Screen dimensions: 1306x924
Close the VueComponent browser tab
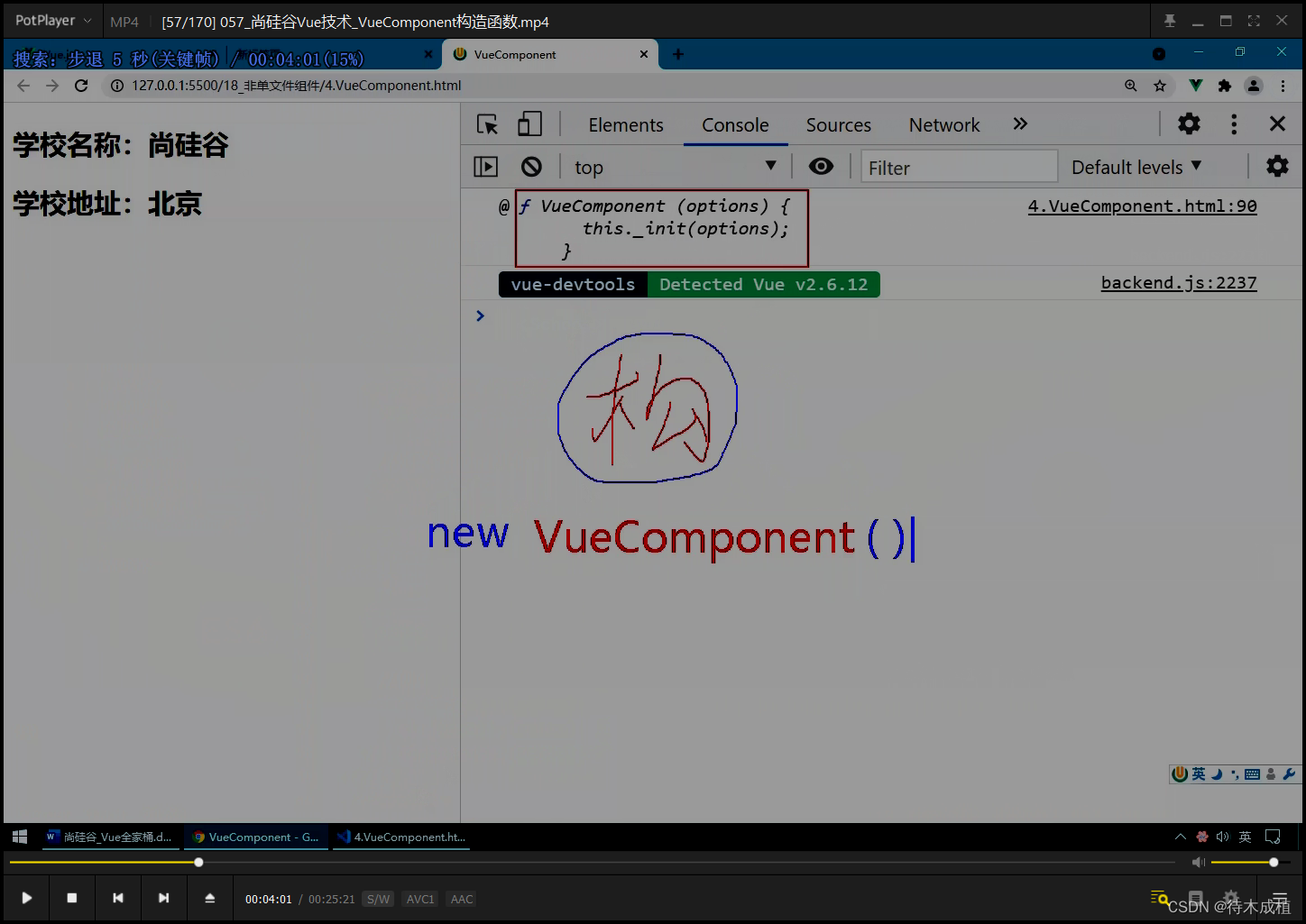point(644,54)
